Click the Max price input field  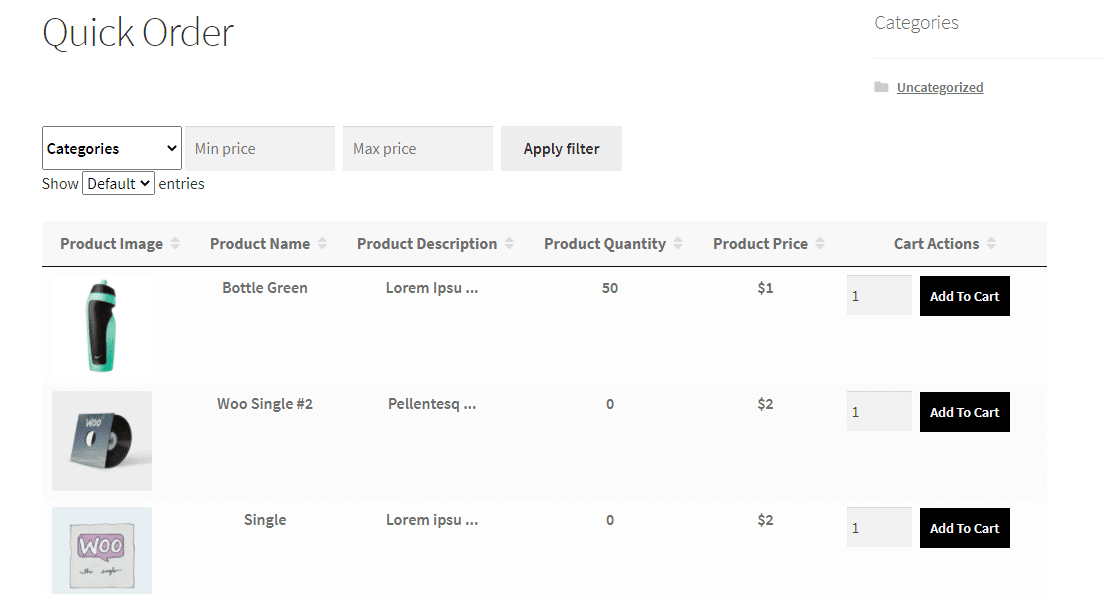point(417,147)
